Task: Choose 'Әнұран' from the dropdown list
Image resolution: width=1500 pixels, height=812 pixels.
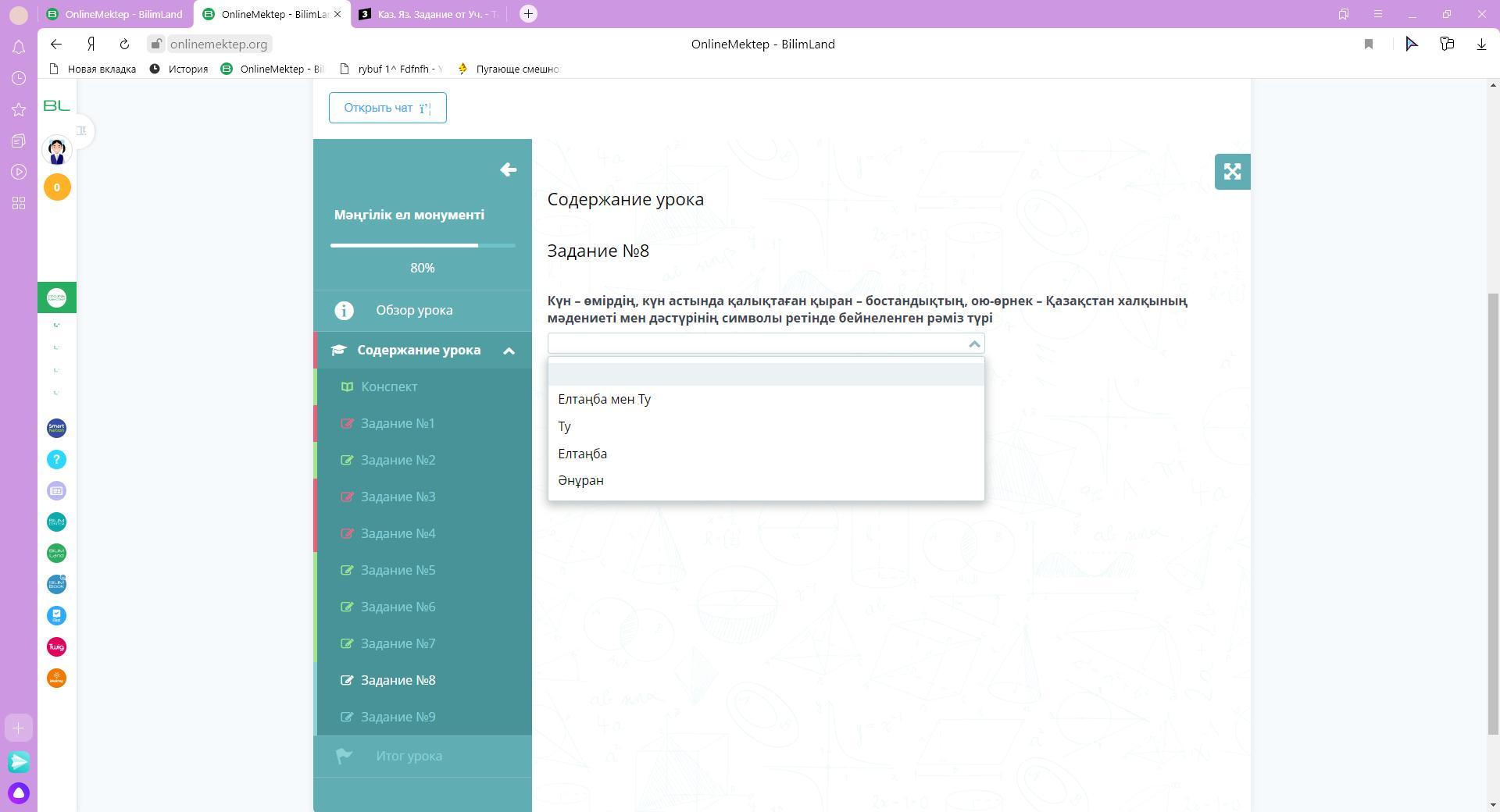Action: [x=580, y=481]
